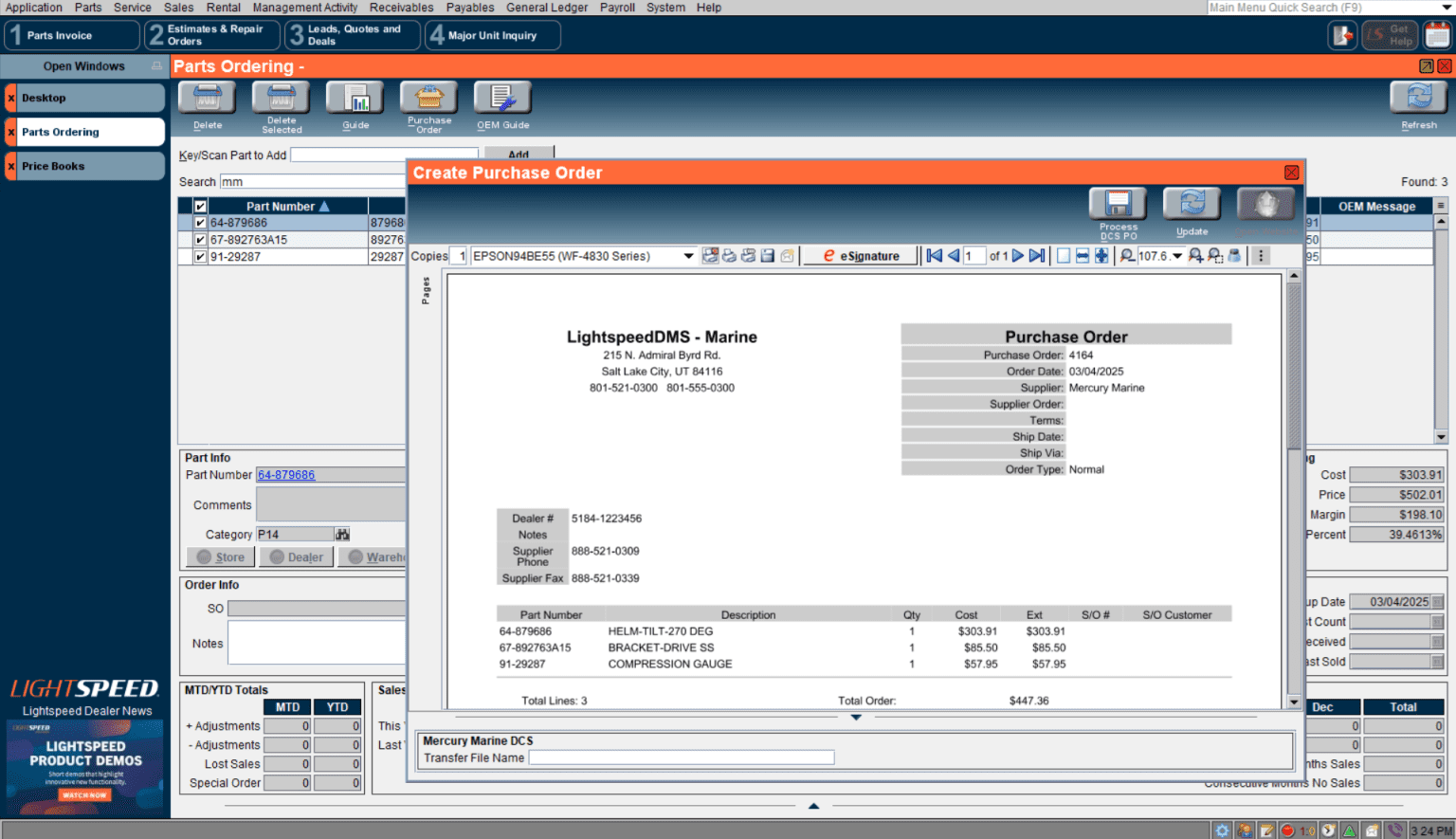1456x839 pixels.
Task: Click the Process DCS PO save icon
Action: (x=1118, y=204)
